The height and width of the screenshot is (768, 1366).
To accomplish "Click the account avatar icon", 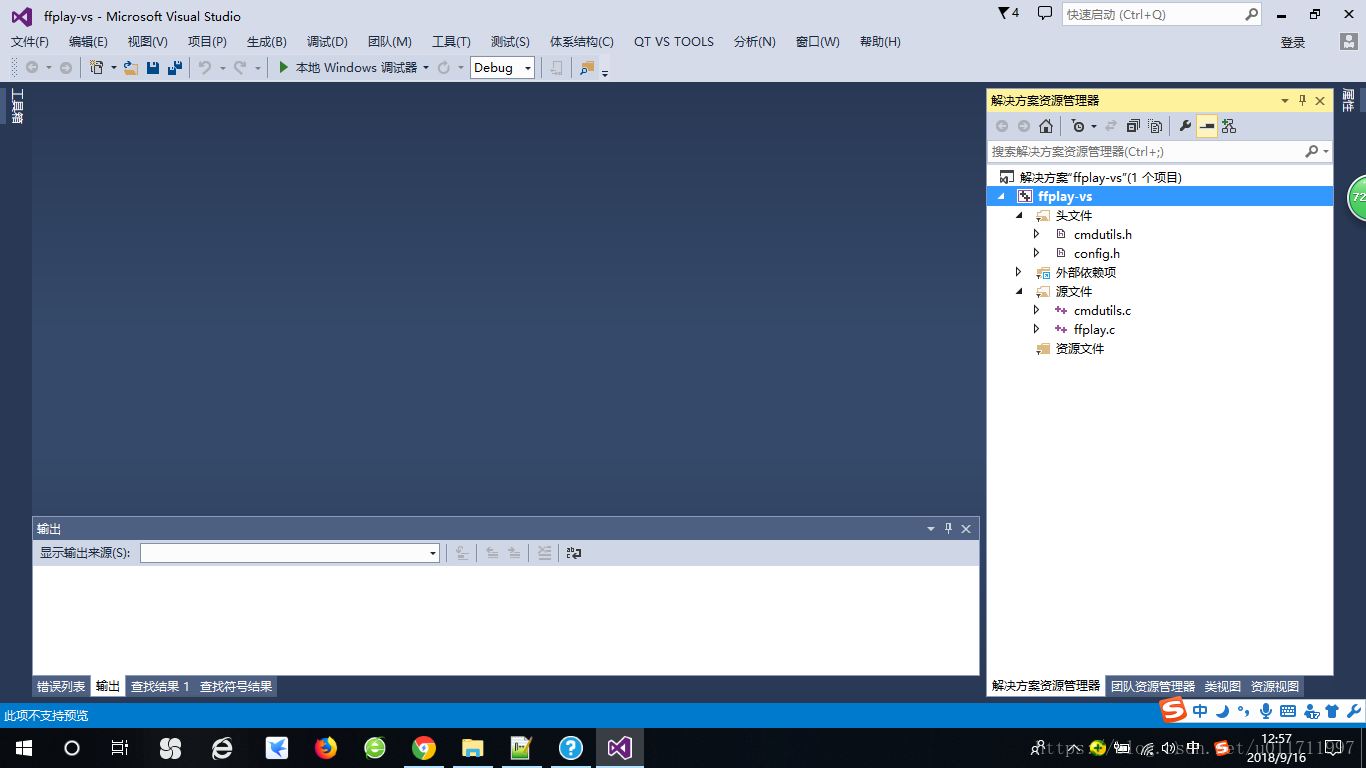I will (x=1349, y=42).
